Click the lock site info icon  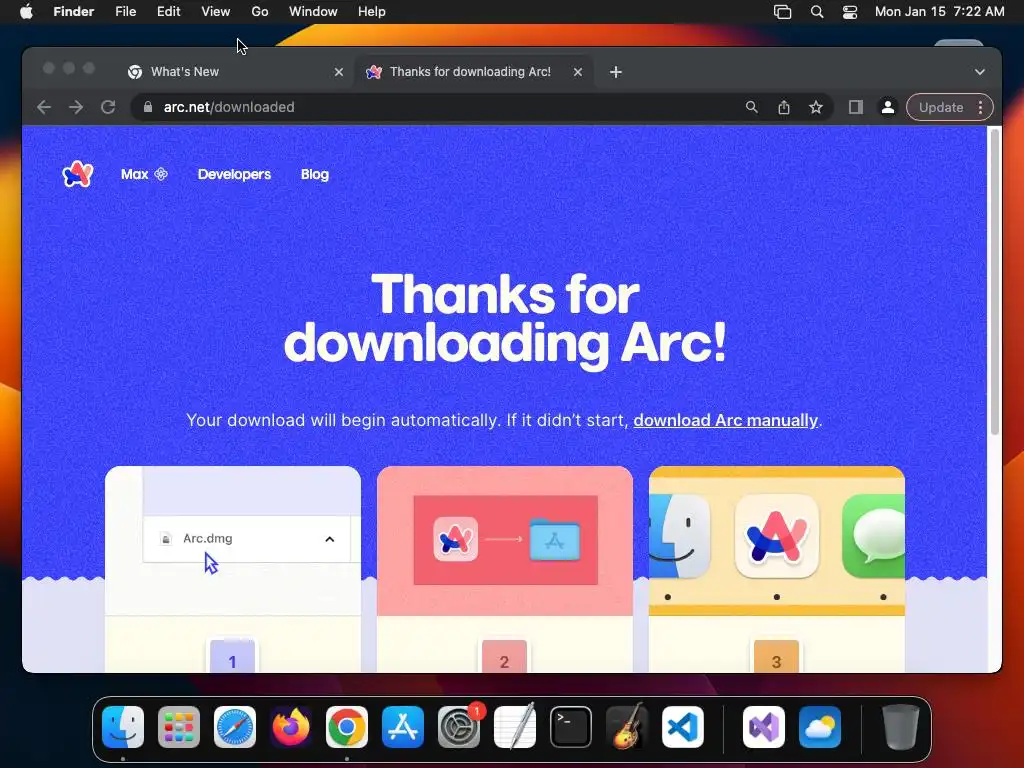coord(148,107)
